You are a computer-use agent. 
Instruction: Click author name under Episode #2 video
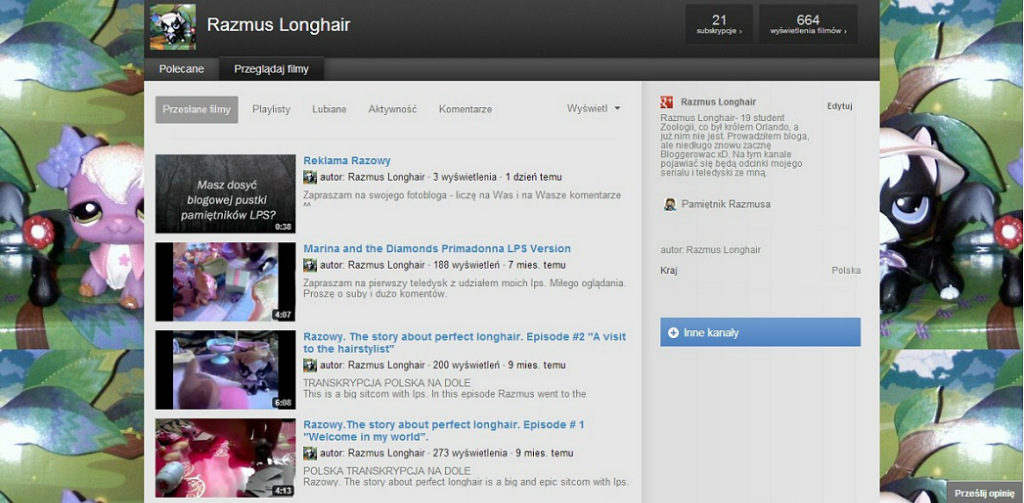tap(386, 365)
